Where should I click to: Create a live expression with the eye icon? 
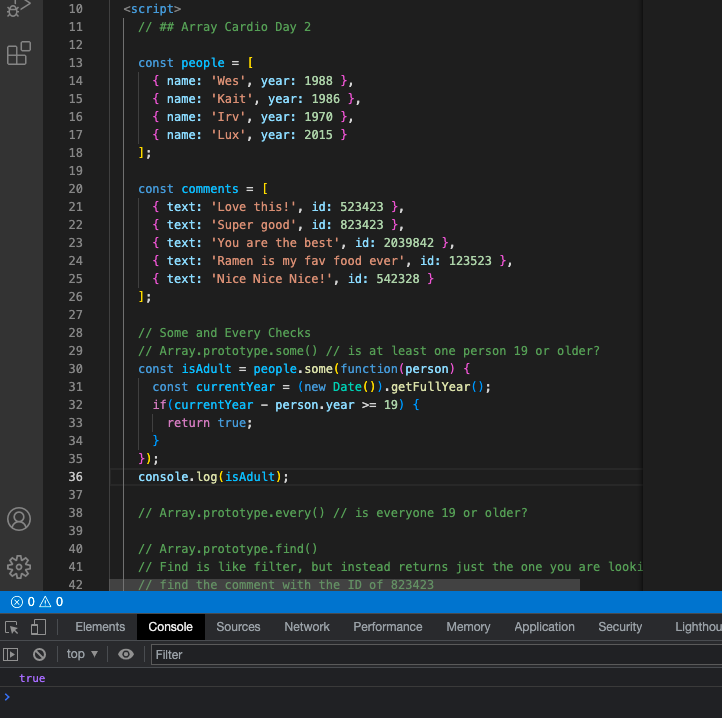coord(126,654)
